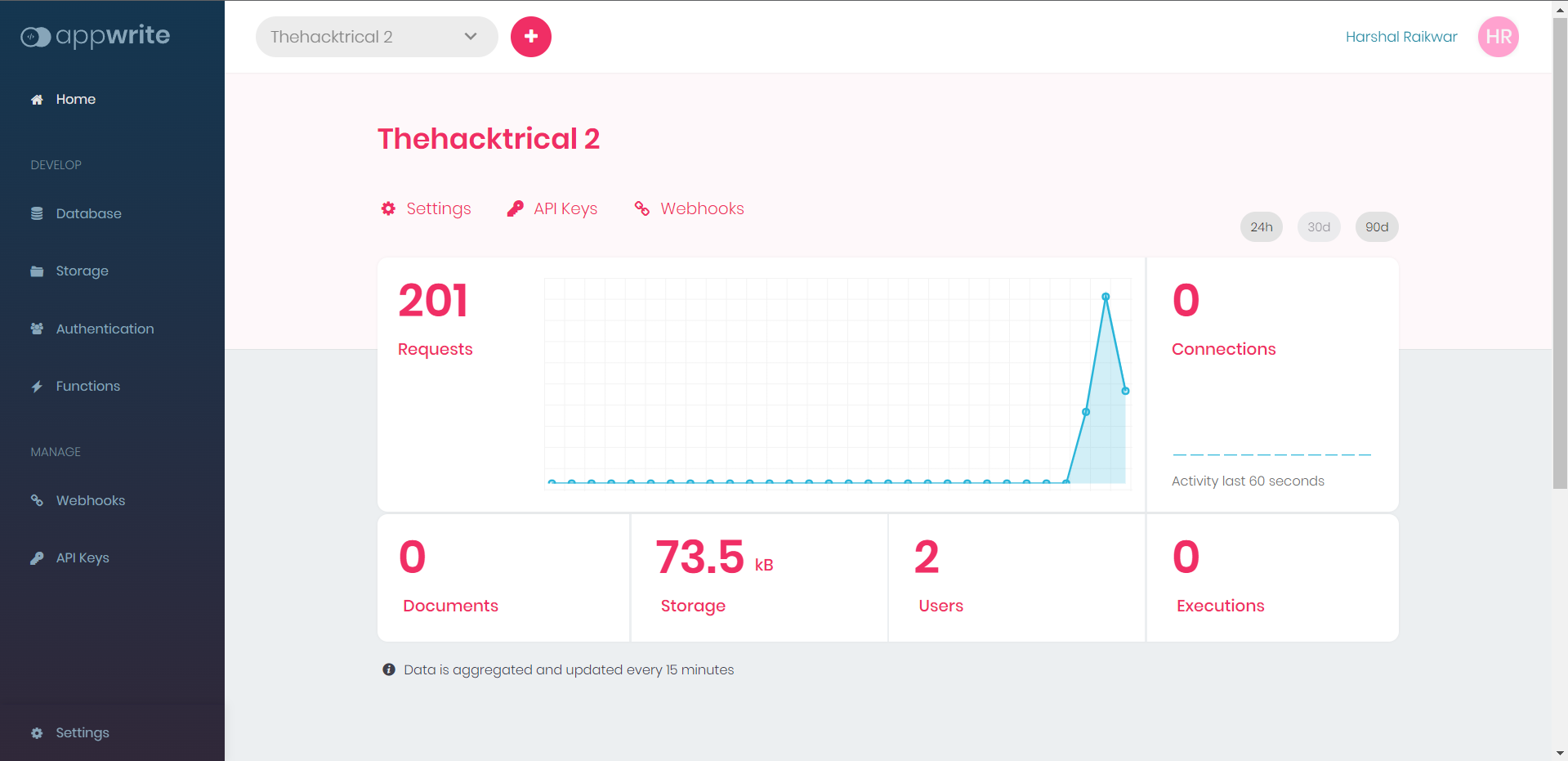The height and width of the screenshot is (761, 1568).
Task: Click the page vertical scrollbar thumb
Action: pos(1560,253)
